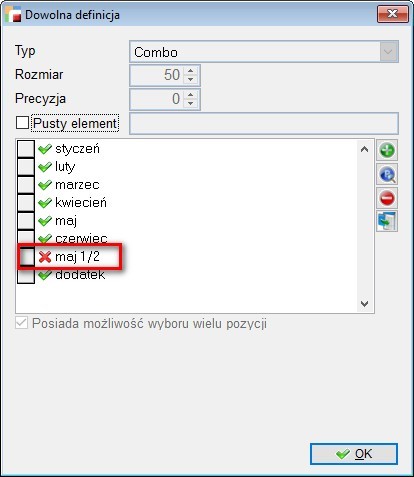Select the czerwiec list entry
This screenshot has width=414, height=477.
click(81, 239)
